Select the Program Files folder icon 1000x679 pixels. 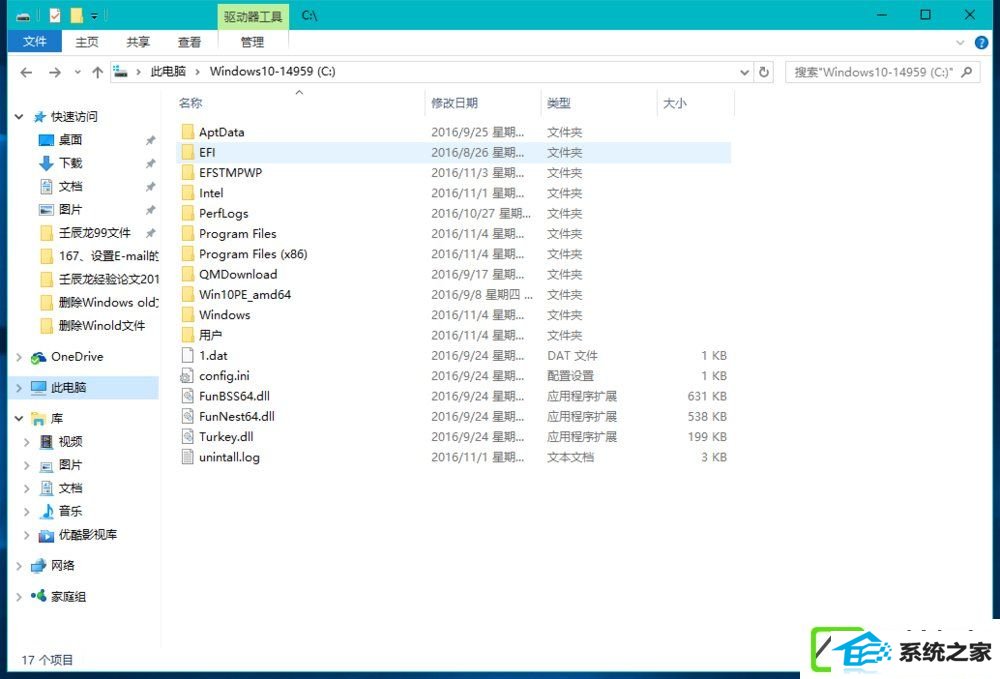coord(188,234)
